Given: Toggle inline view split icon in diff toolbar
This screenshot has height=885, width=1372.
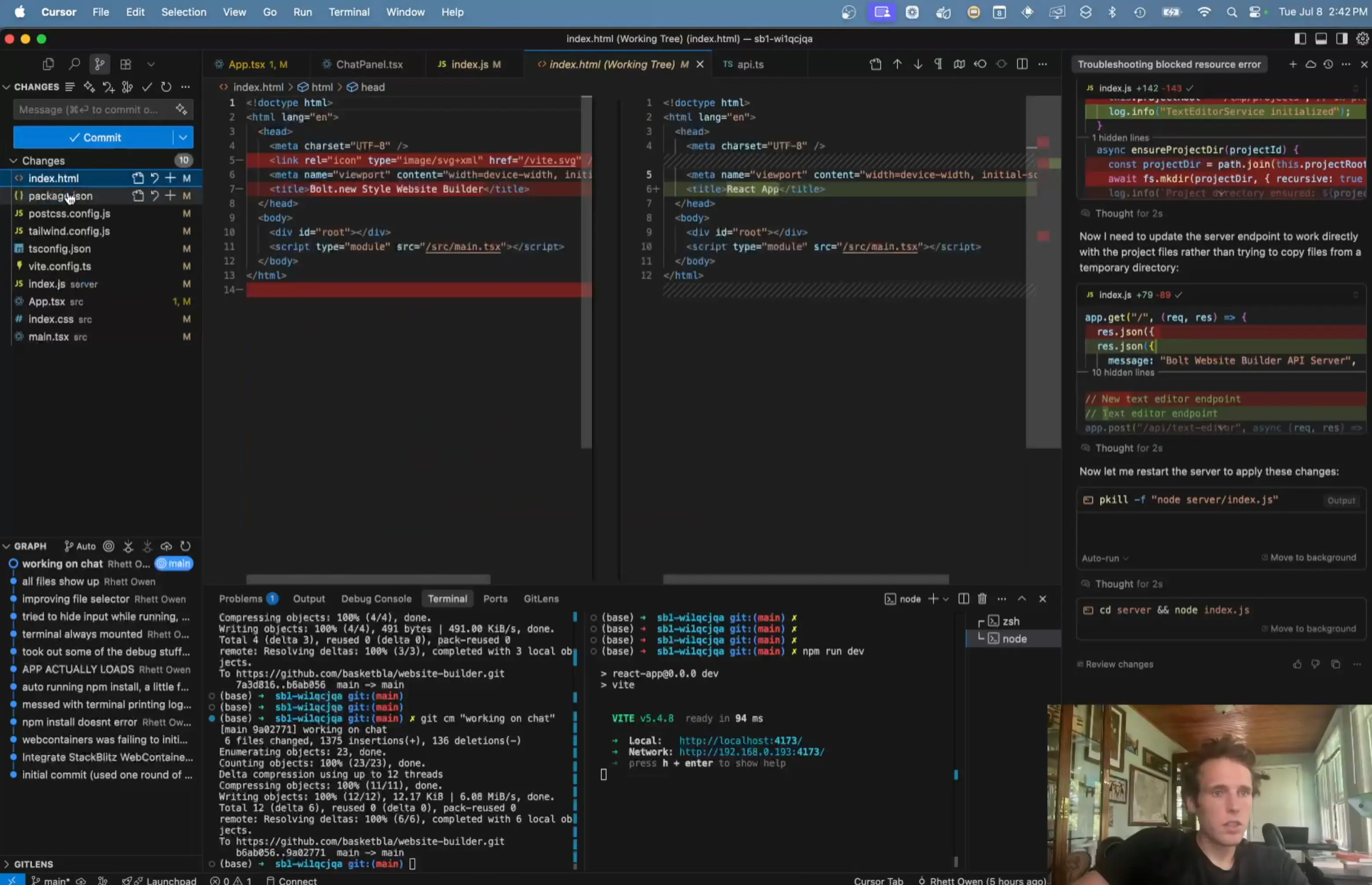Looking at the screenshot, I should pyautogui.click(x=1022, y=64).
